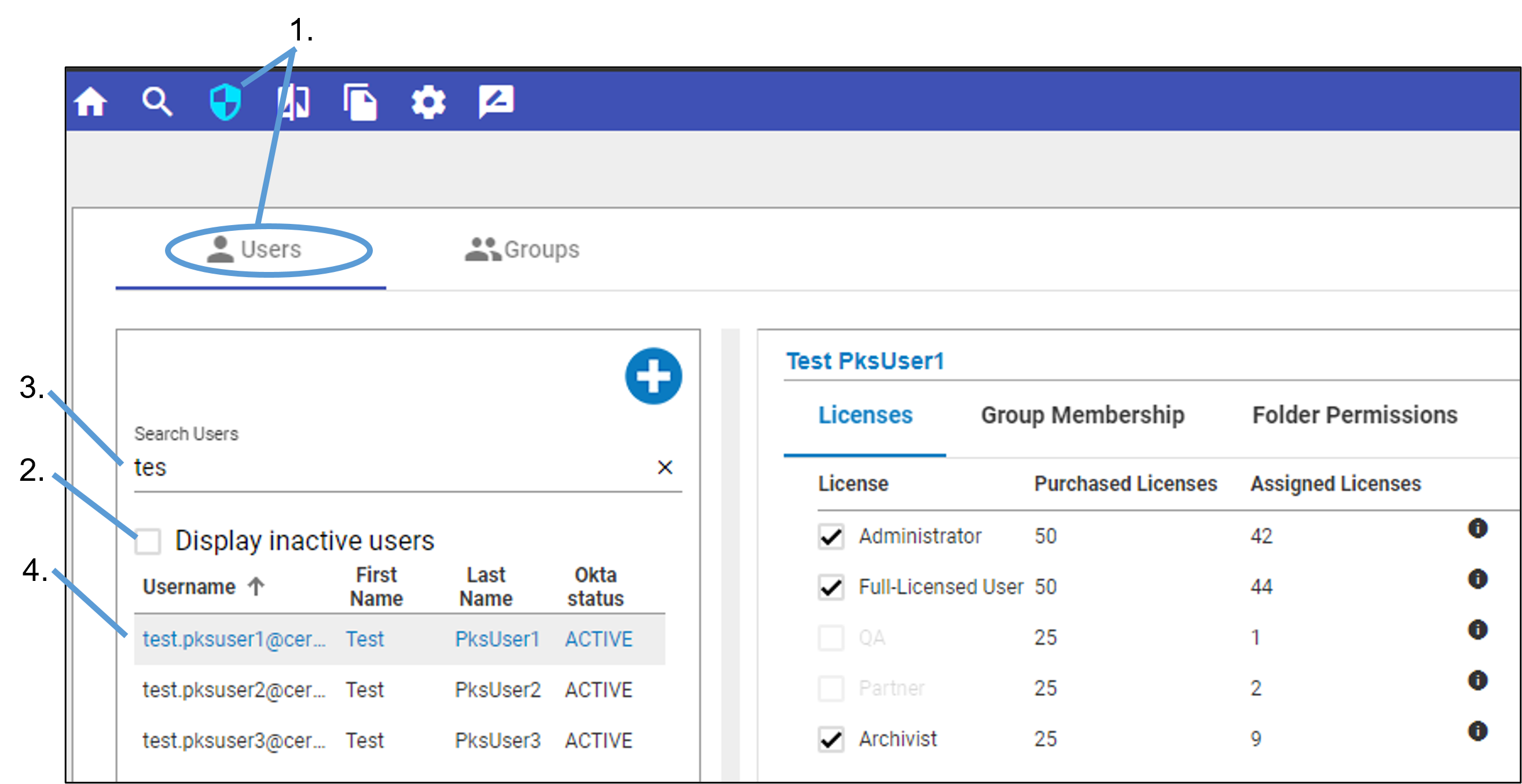Check the Partner license box
1522x784 pixels.
pyautogui.click(x=831, y=689)
